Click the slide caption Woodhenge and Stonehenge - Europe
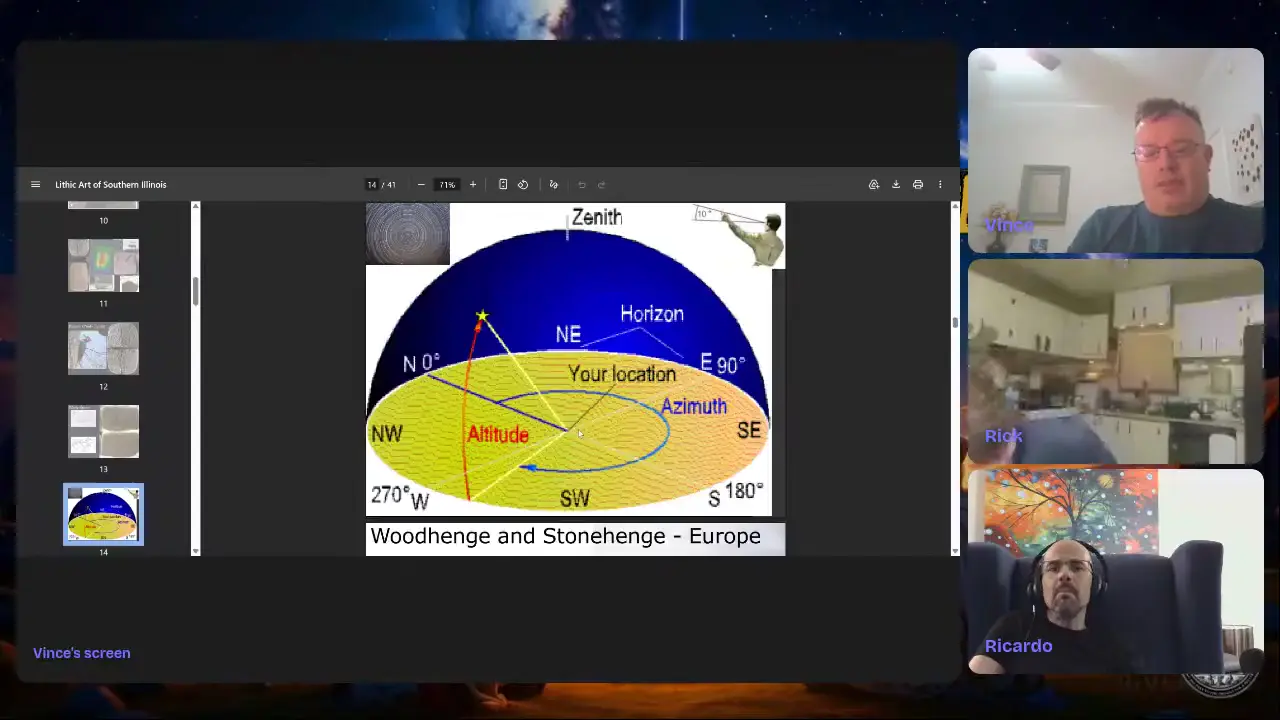 [x=566, y=537]
